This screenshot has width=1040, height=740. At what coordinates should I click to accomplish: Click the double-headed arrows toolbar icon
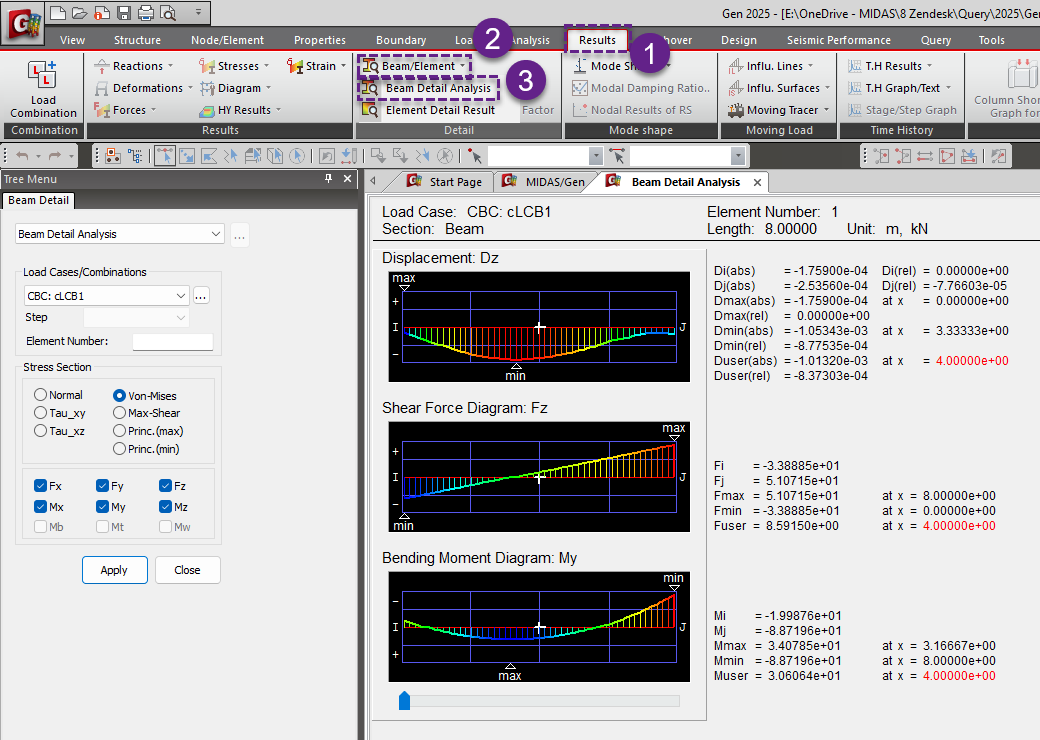tap(925, 156)
